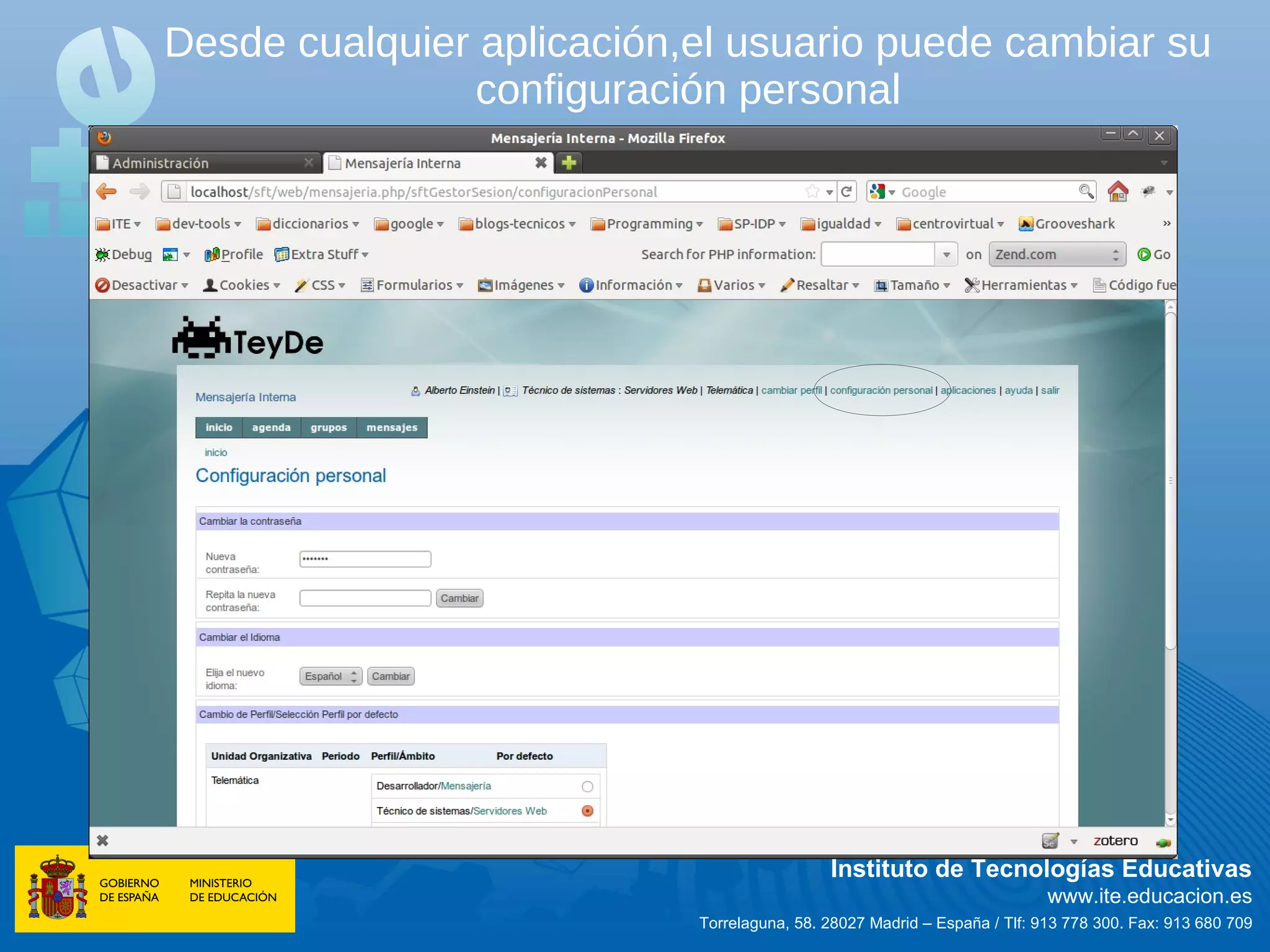The image size is (1270, 952).
Task: Open the Tamaño developer menu
Action: click(912, 285)
